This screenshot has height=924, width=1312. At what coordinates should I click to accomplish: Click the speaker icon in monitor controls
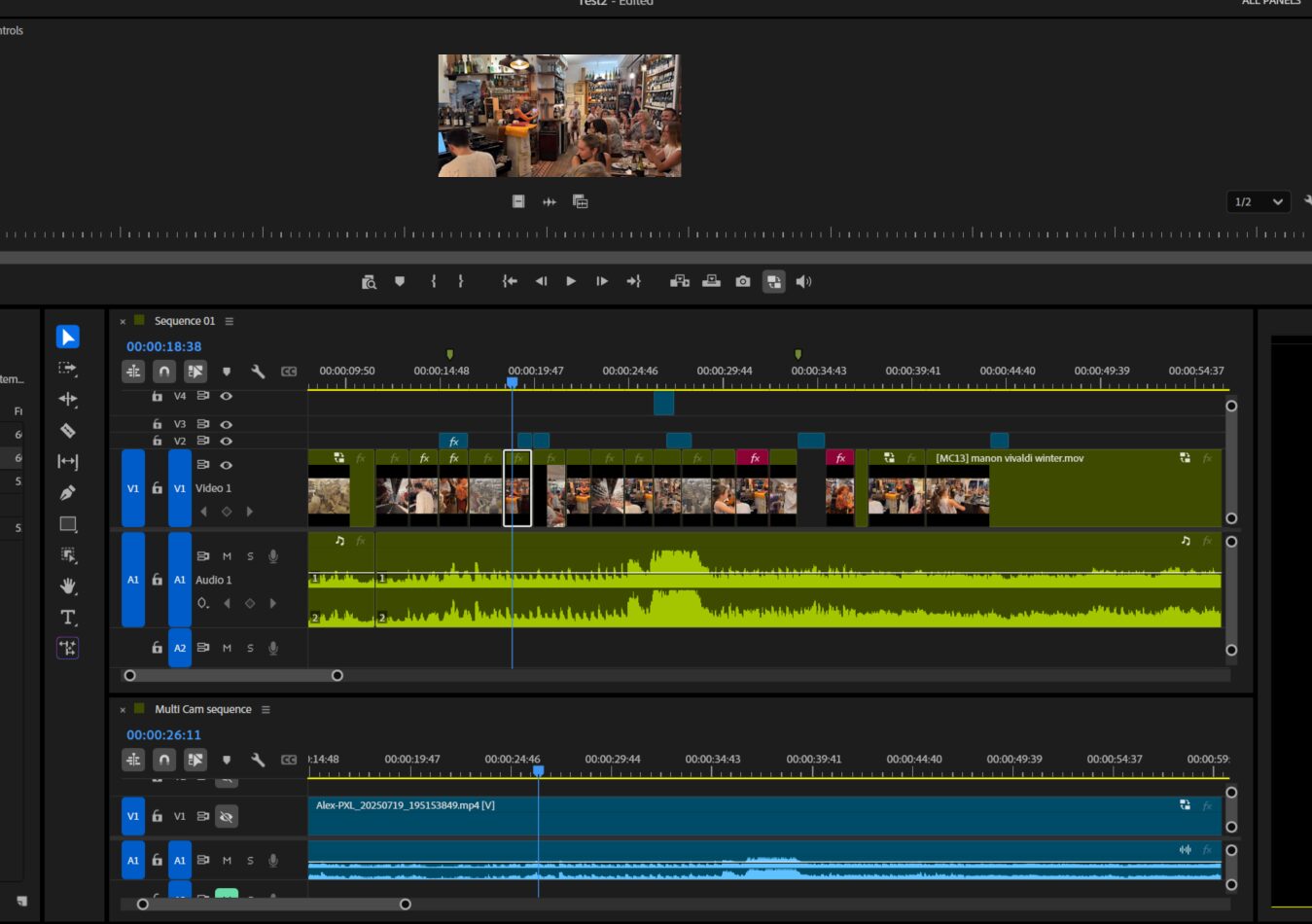803,281
